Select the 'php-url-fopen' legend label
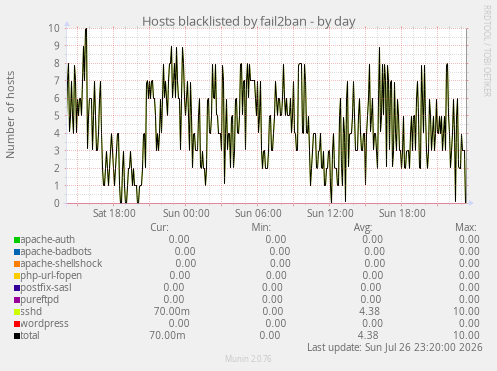Screen dimensions: 497x371 (51, 276)
